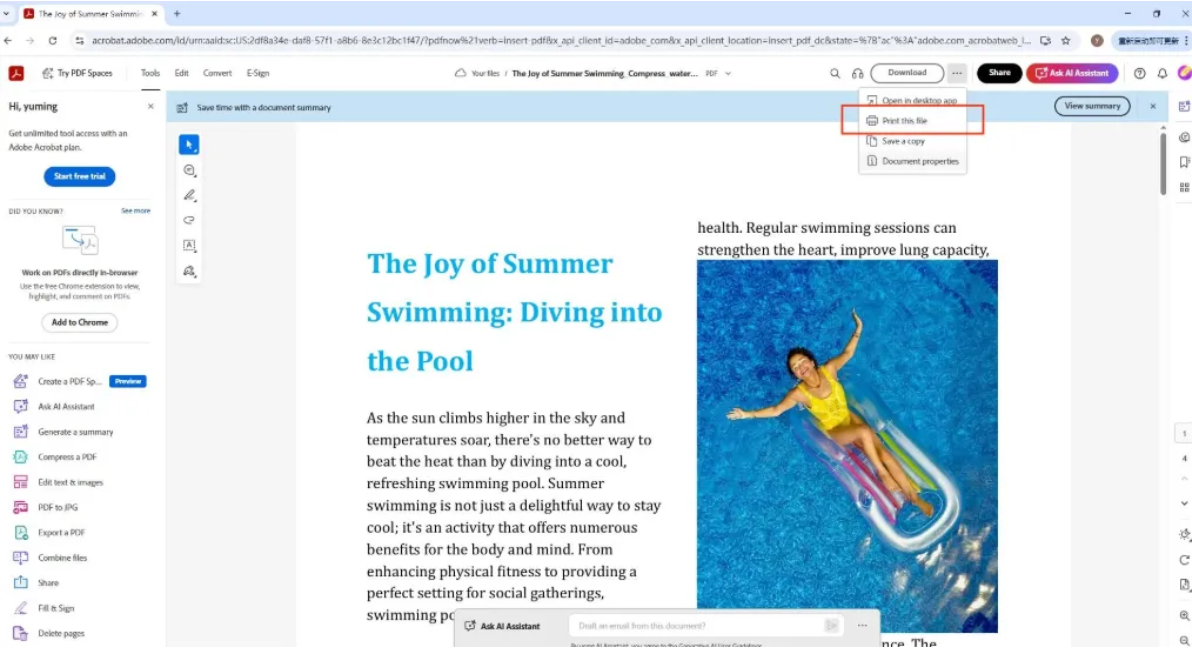Click the black Share button
The width and height of the screenshot is (1192, 653).
point(999,73)
